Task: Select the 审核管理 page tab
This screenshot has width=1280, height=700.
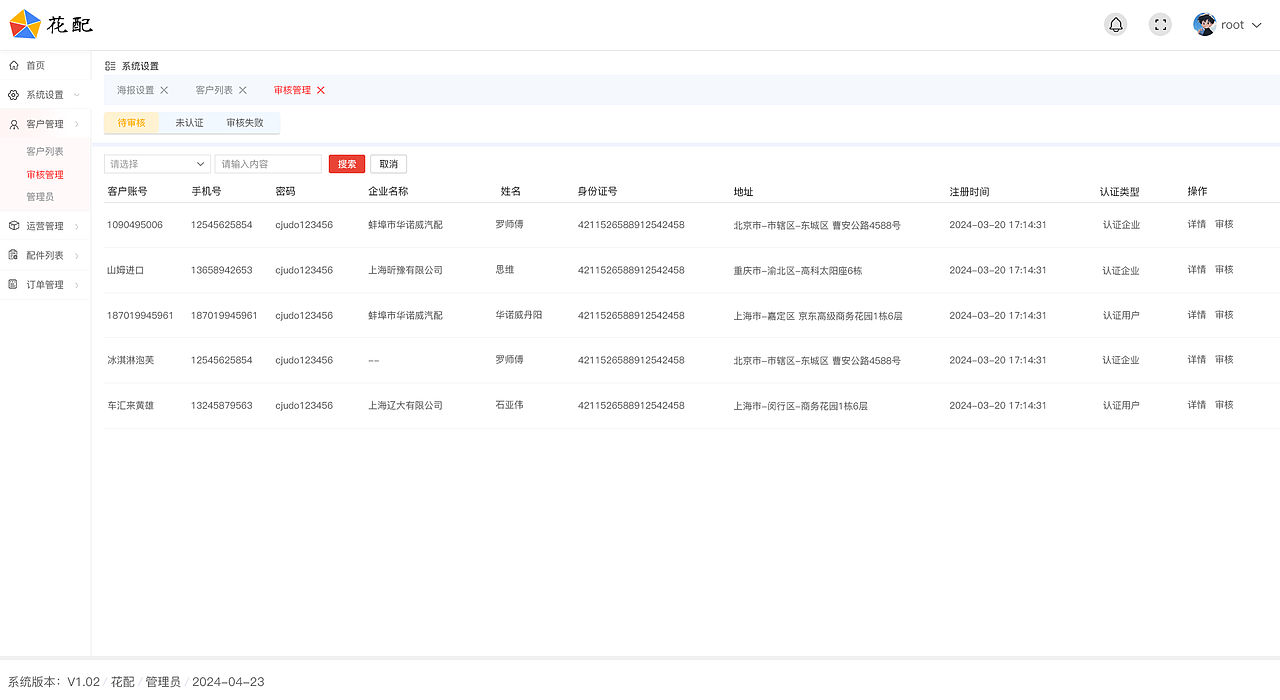Action: click(292, 90)
